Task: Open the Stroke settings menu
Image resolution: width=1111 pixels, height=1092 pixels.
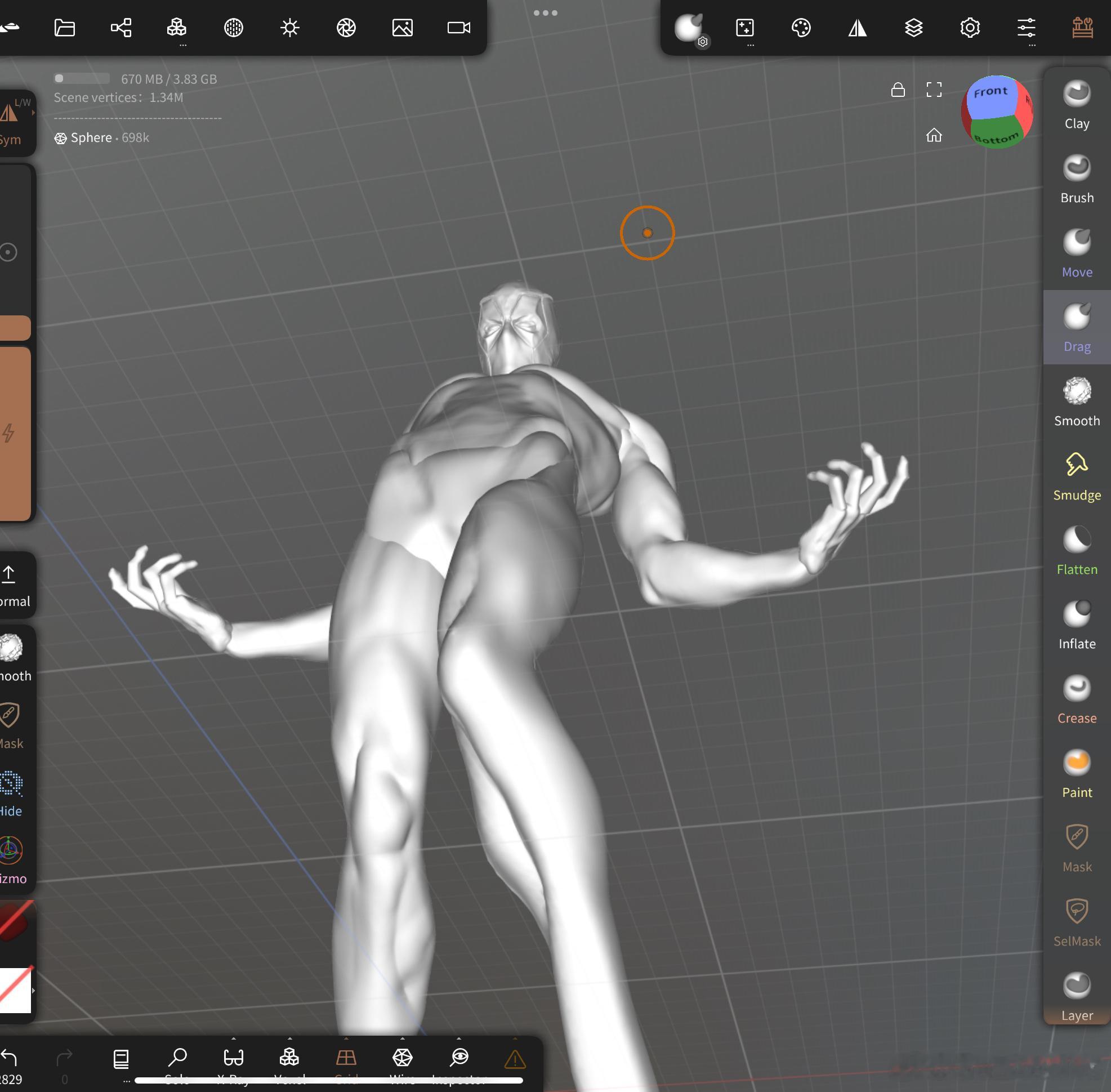Action: [745, 28]
